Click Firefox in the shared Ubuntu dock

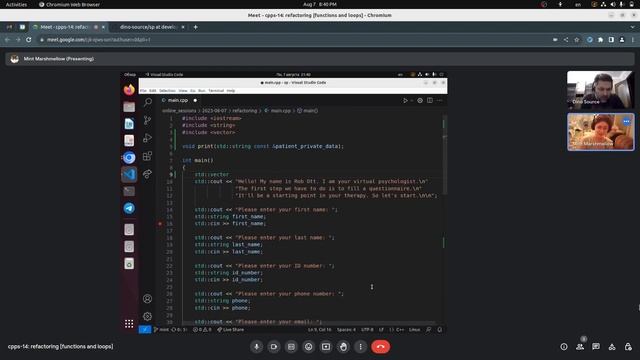coord(129,89)
